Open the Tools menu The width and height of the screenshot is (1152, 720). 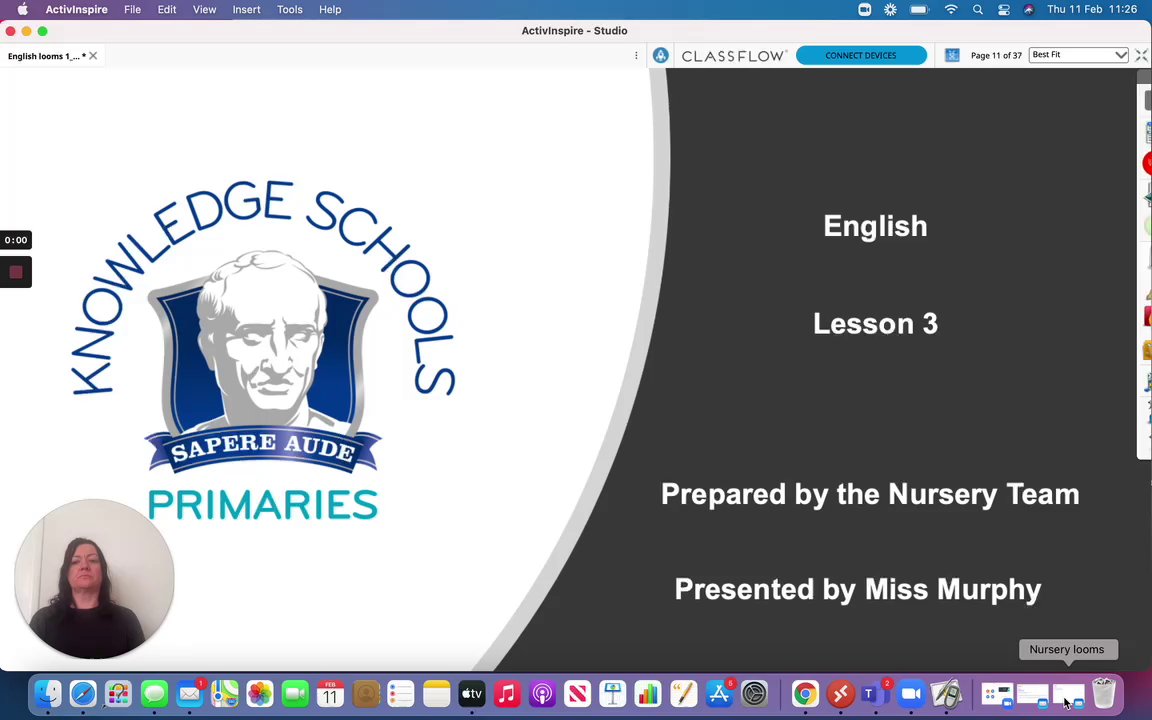289,10
